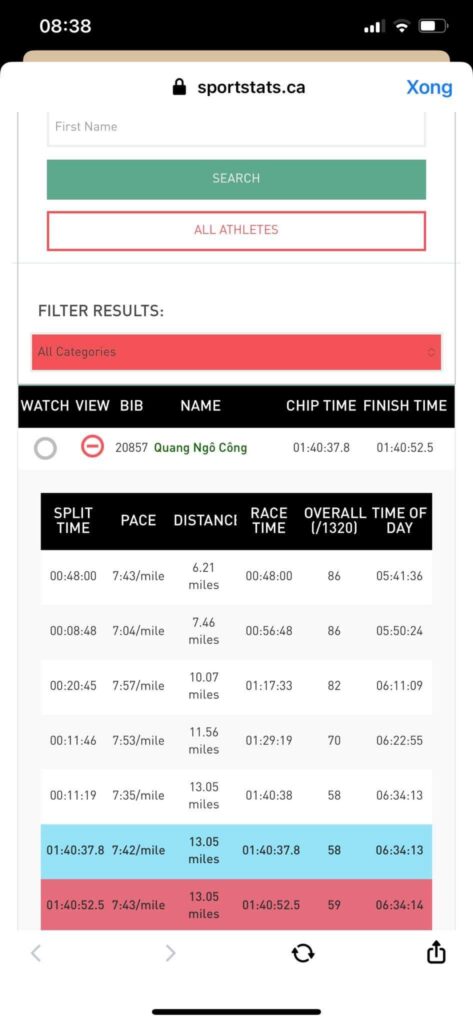The width and height of the screenshot is (473, 1024).
Task: Click the ALL ATHLETES button
Action: point(236,231)
